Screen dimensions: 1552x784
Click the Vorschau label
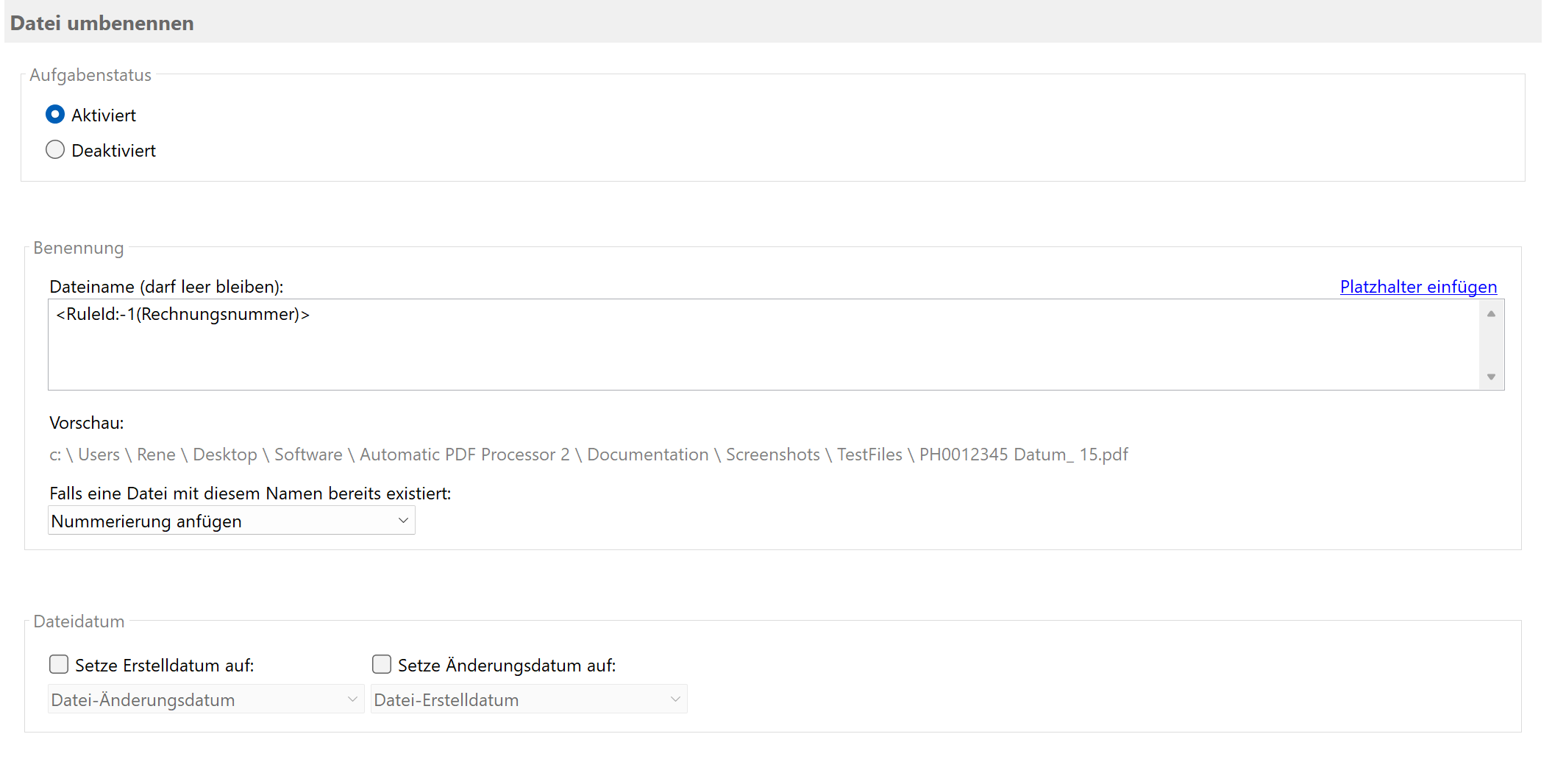(86, 423)
